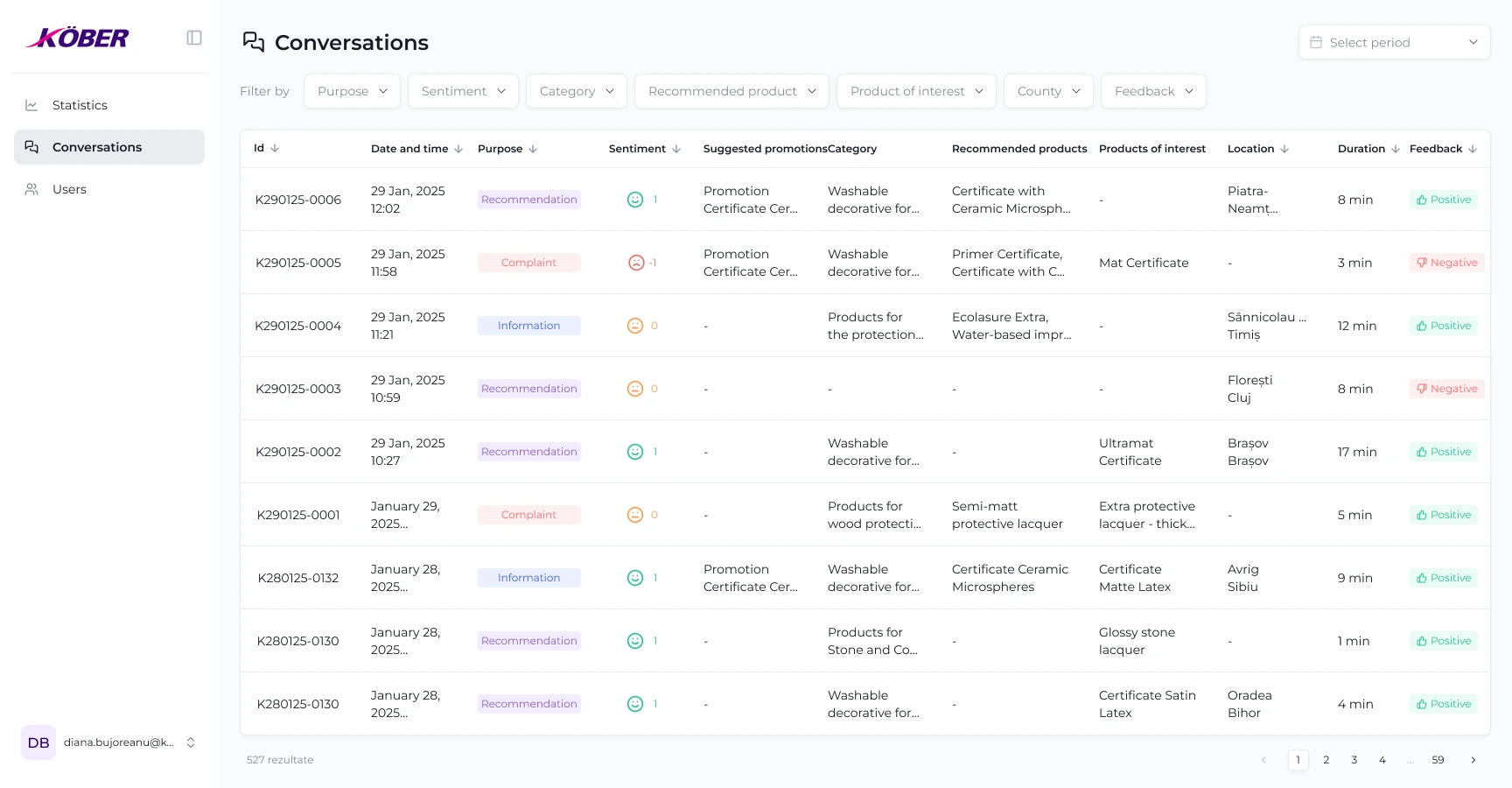Jump to last page 59
1512x788 pixels.
tap(1438, 760)
